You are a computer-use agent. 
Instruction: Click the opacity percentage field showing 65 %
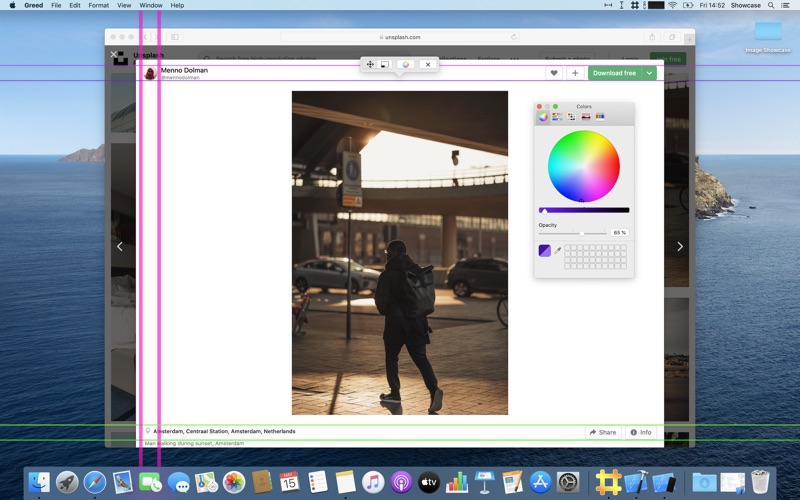coord(620,233)
